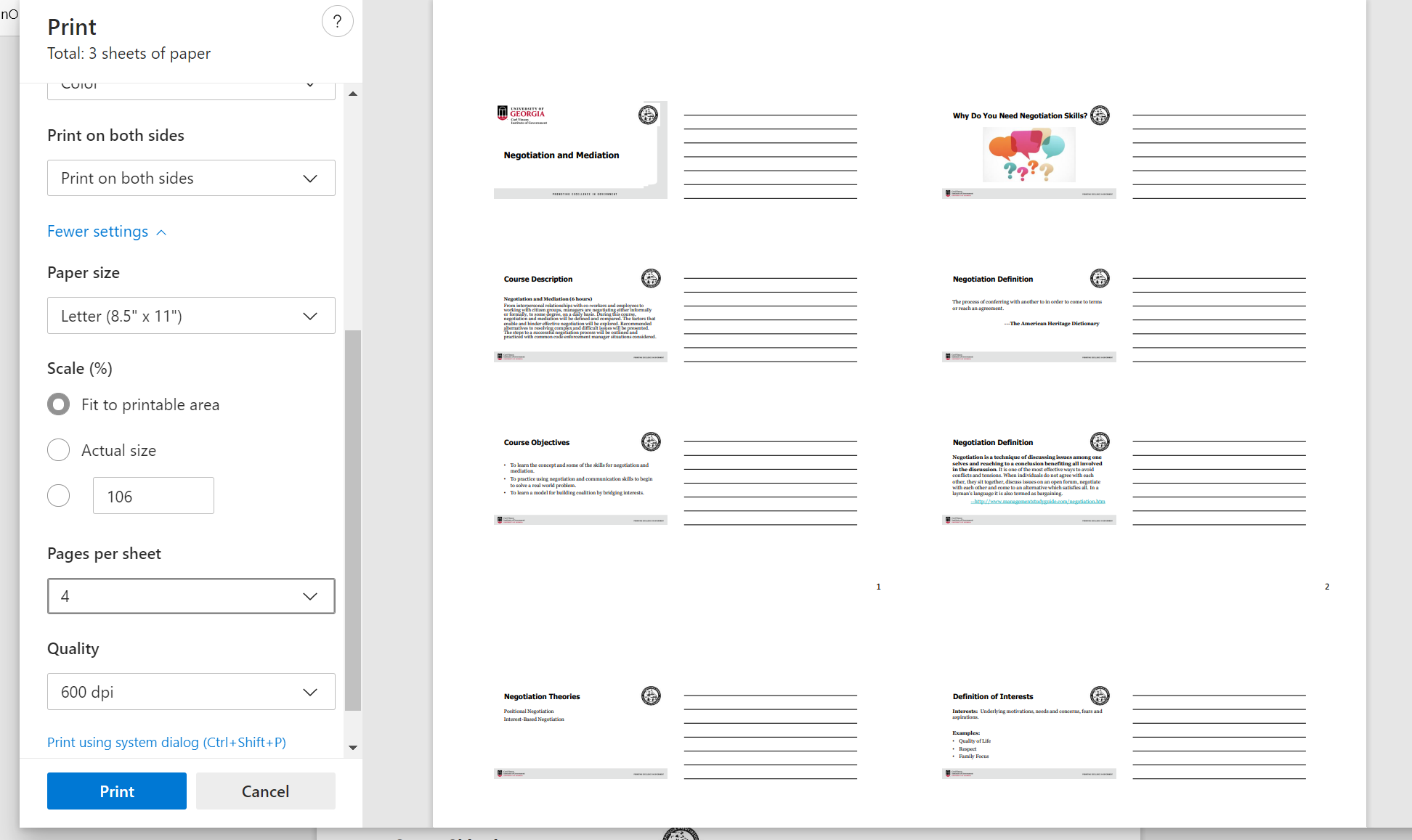Screen dimensions: 1412x840
Task: Open the Paper size Letter dropdown
Action: 191,316
